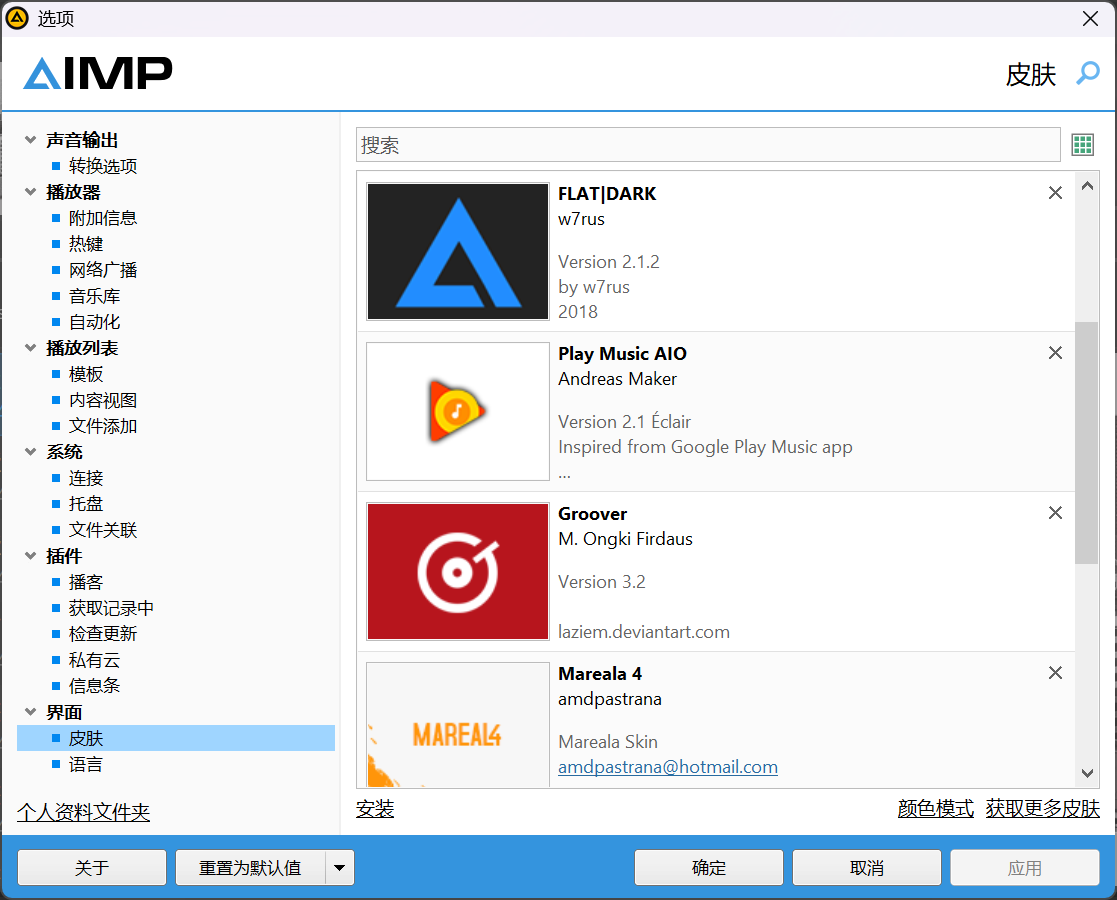The width and height of the screenshot is (1117, 900).
Task: Click the search magnifier icon near 皮肤 title
Action: [x=1087, y=73]
